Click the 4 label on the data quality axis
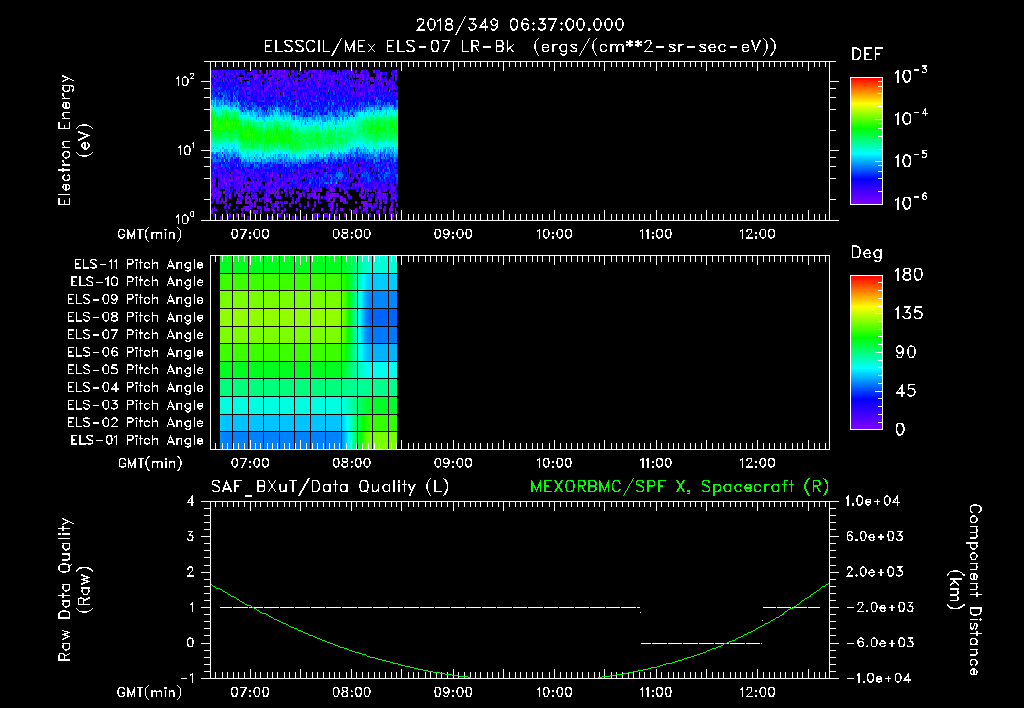Viewport: 1024px width, 708px height. click(191, 501)
